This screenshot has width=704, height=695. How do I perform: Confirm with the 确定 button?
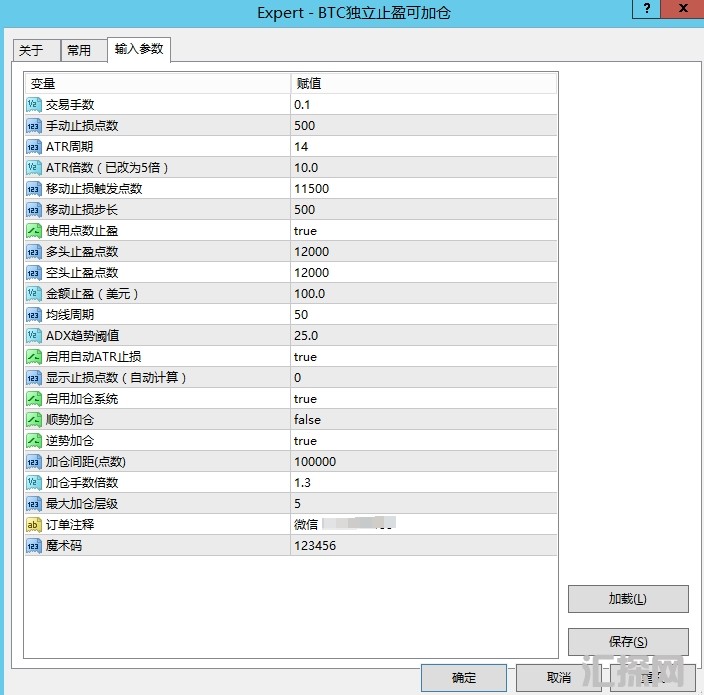click(x=464, y=677)
